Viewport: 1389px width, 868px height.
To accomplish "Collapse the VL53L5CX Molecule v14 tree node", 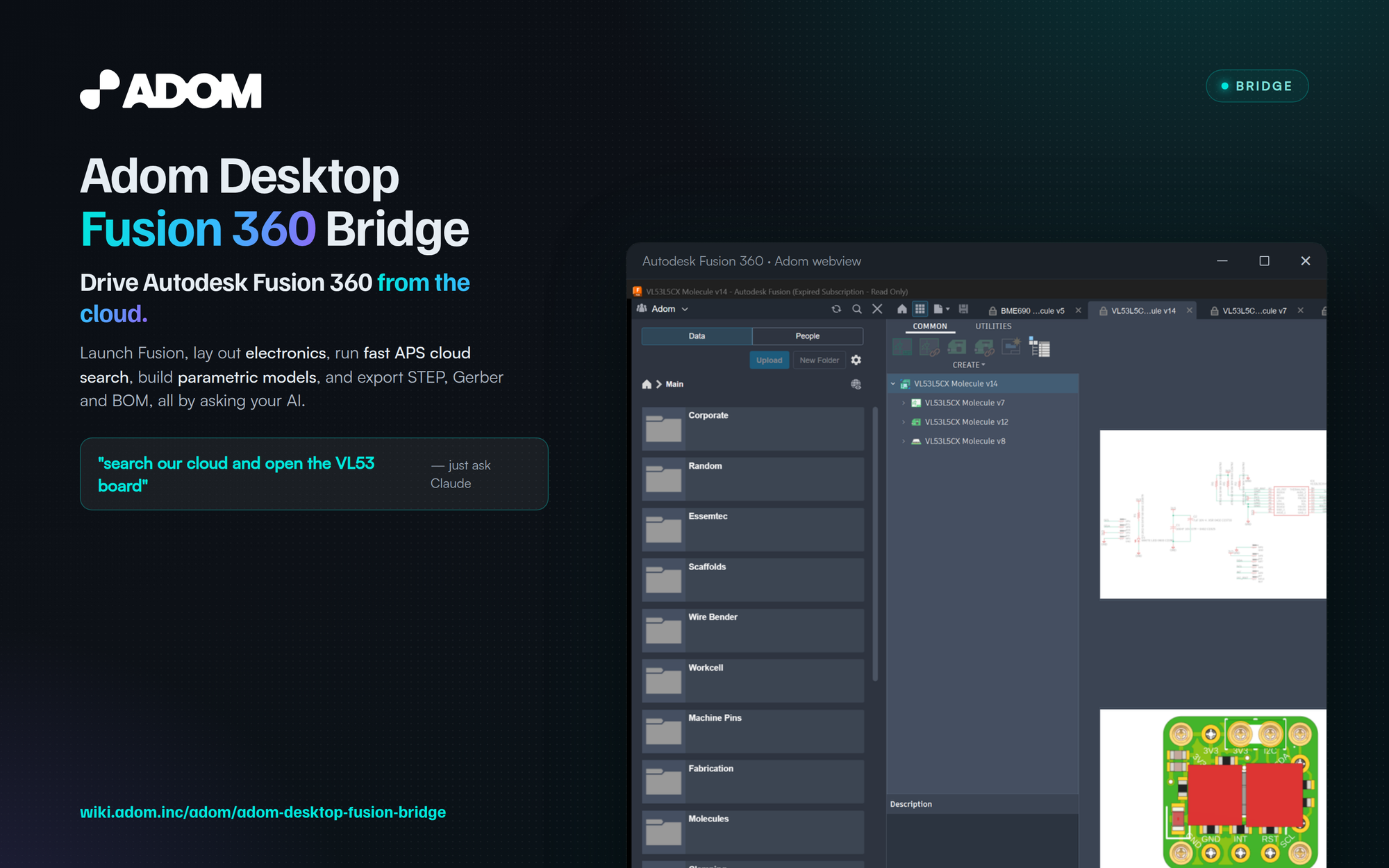I will tap(893, 384).
